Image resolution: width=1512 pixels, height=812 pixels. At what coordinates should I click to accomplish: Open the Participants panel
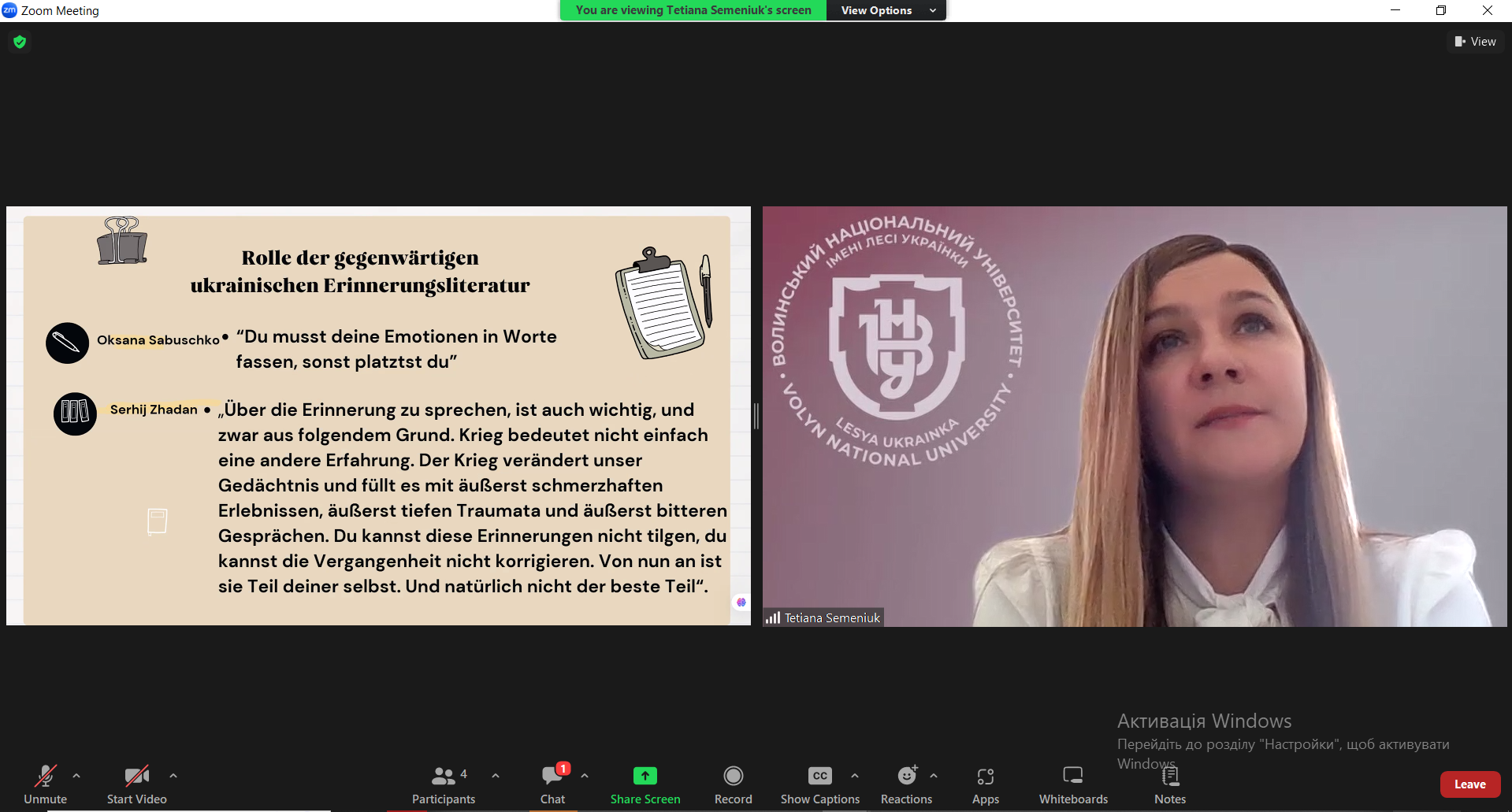pos(444,784)
